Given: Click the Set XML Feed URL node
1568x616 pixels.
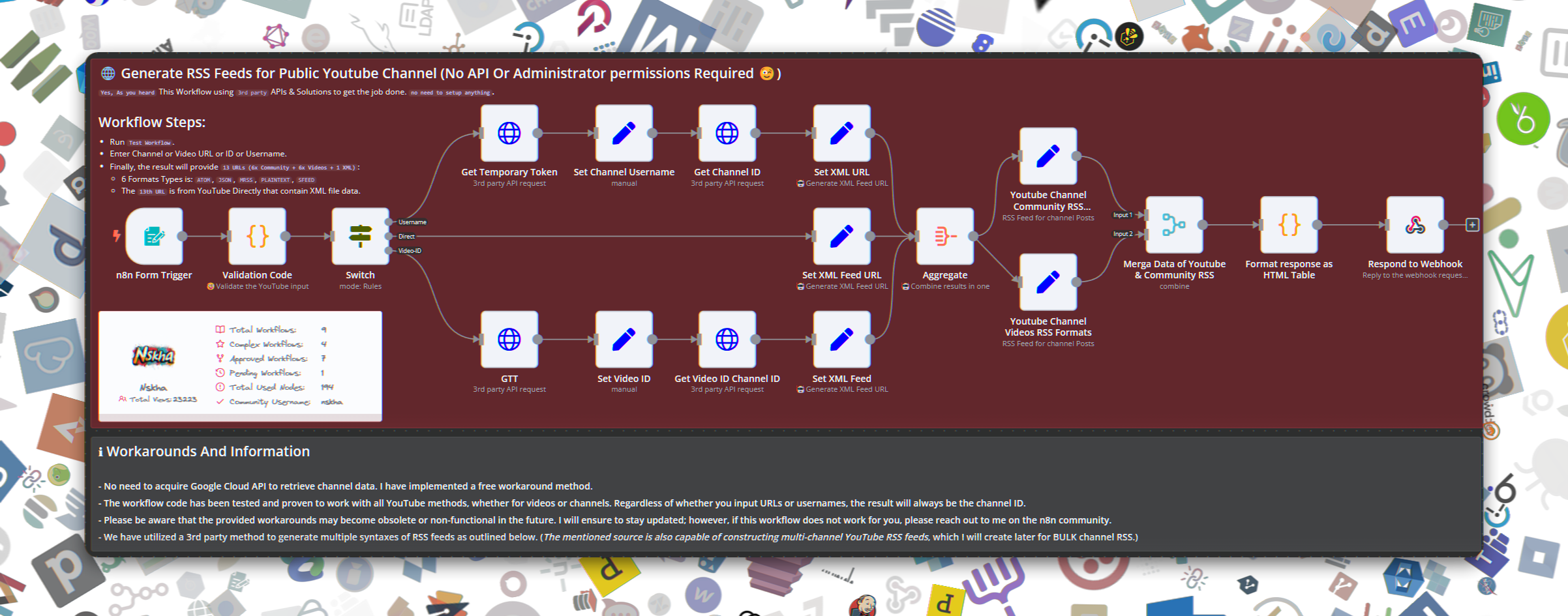Looking at the screenshot, I should (841, 236).
